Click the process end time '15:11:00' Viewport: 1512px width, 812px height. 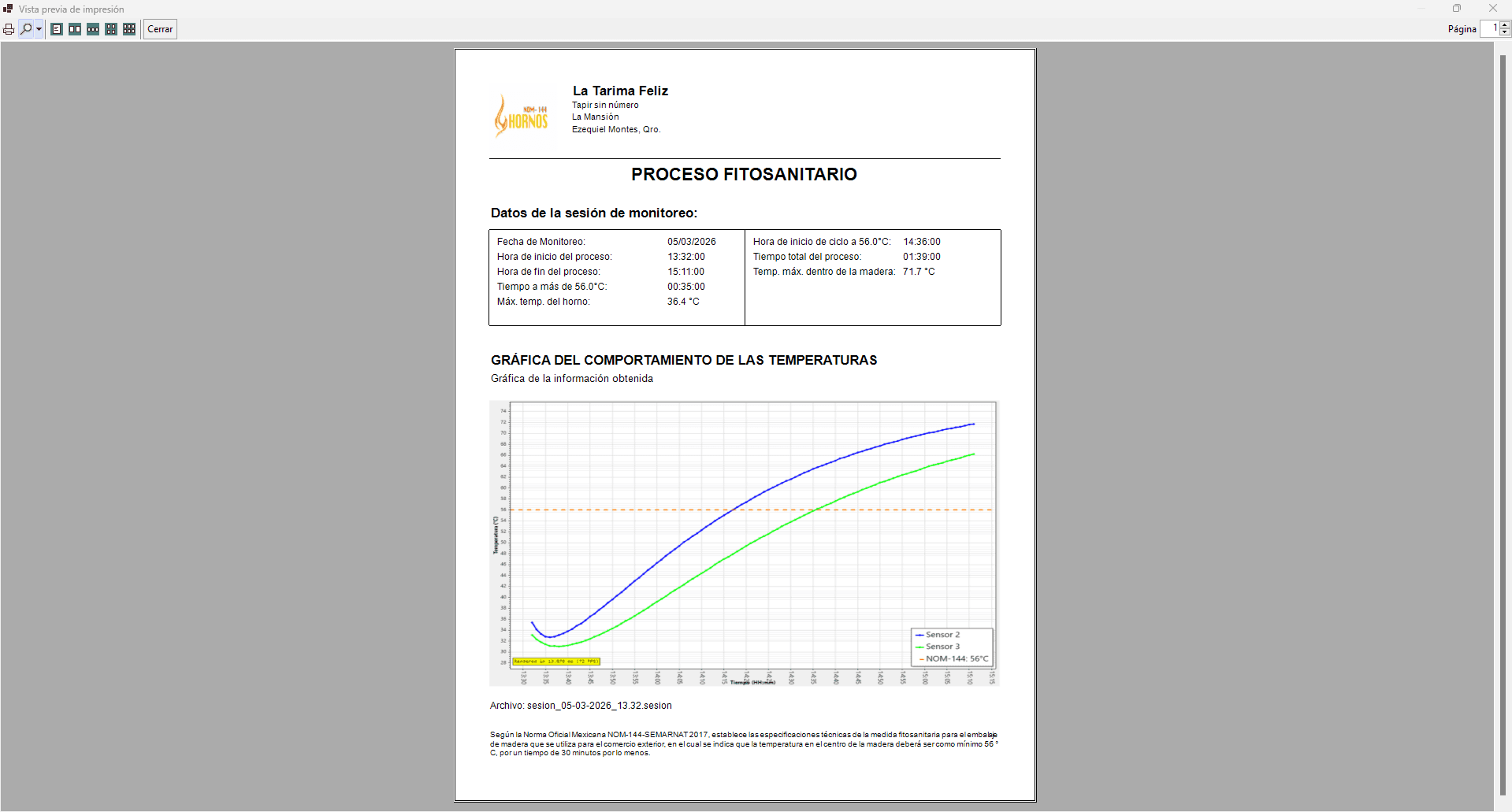[x=686, y=272]
